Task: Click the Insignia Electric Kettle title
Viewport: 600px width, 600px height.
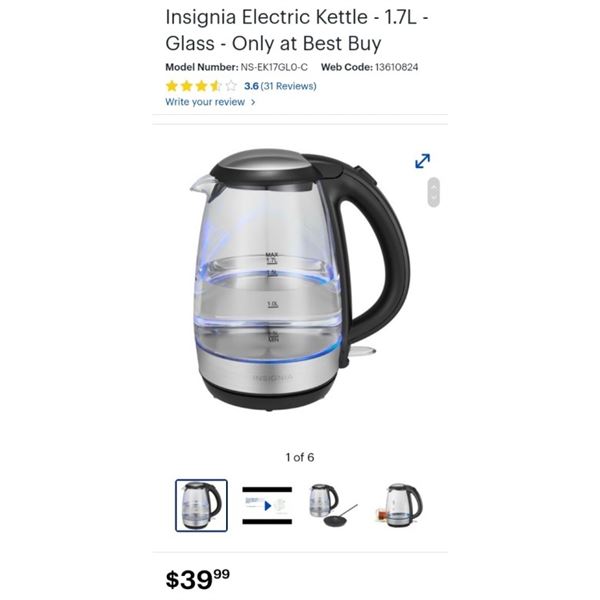Action: pyautogui.click(x=297, y=30)
